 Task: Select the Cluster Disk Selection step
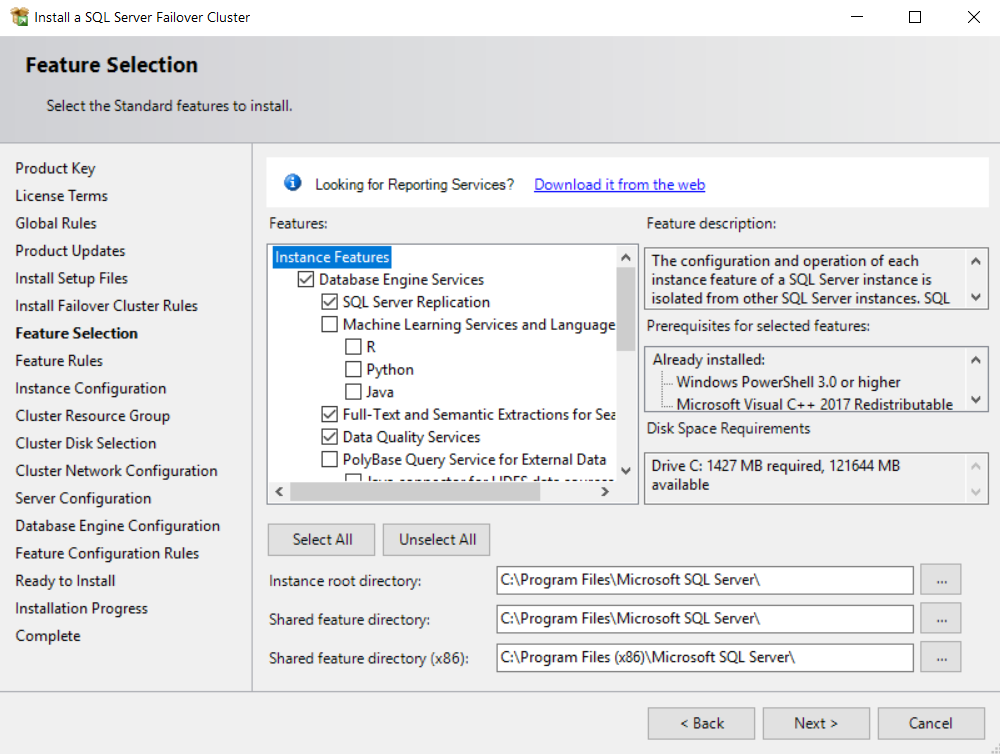coord(85,443)
